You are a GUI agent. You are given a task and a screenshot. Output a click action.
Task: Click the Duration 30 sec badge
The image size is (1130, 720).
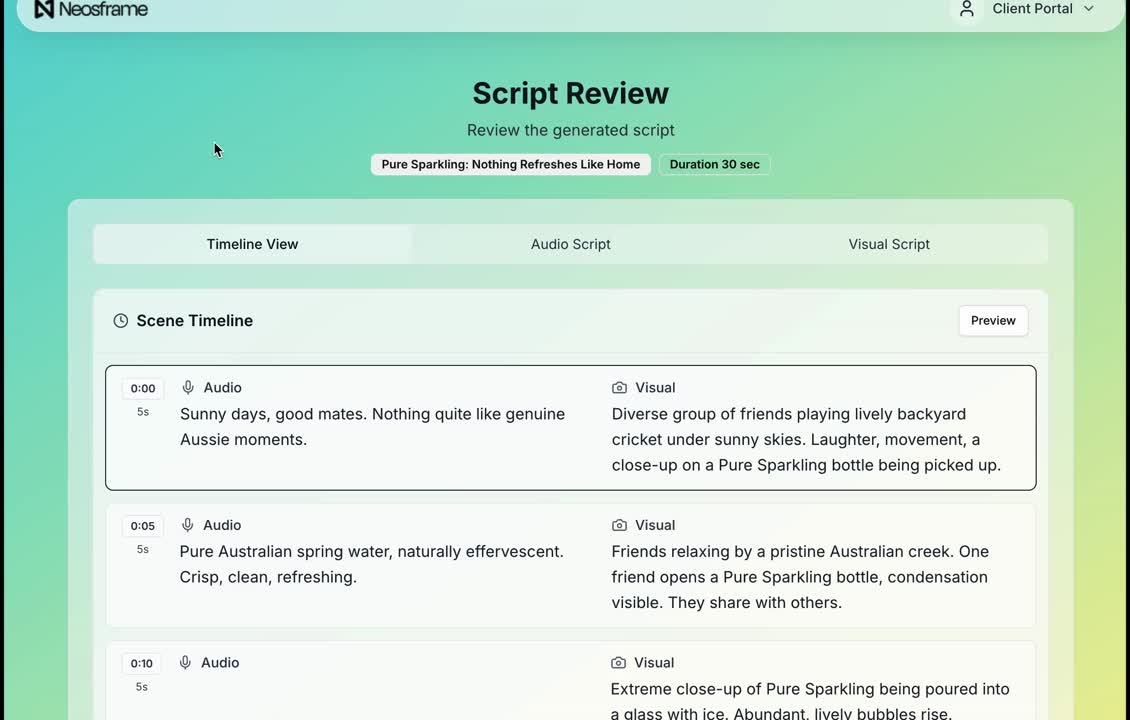tap(714, 164)
